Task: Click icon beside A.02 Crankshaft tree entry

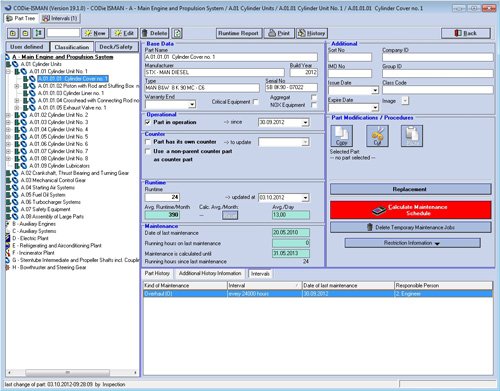Action: pyautogui.click(x=12, y=173)
